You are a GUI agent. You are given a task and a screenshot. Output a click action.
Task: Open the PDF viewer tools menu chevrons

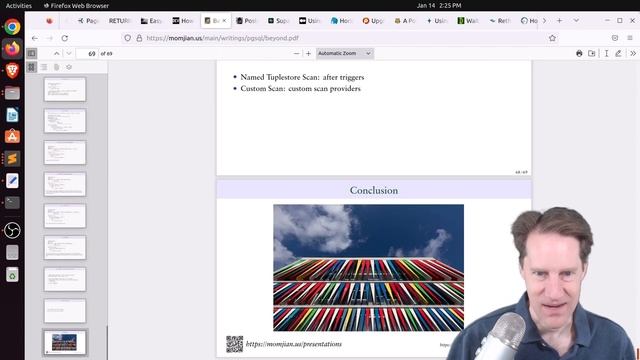click(633, 53)
